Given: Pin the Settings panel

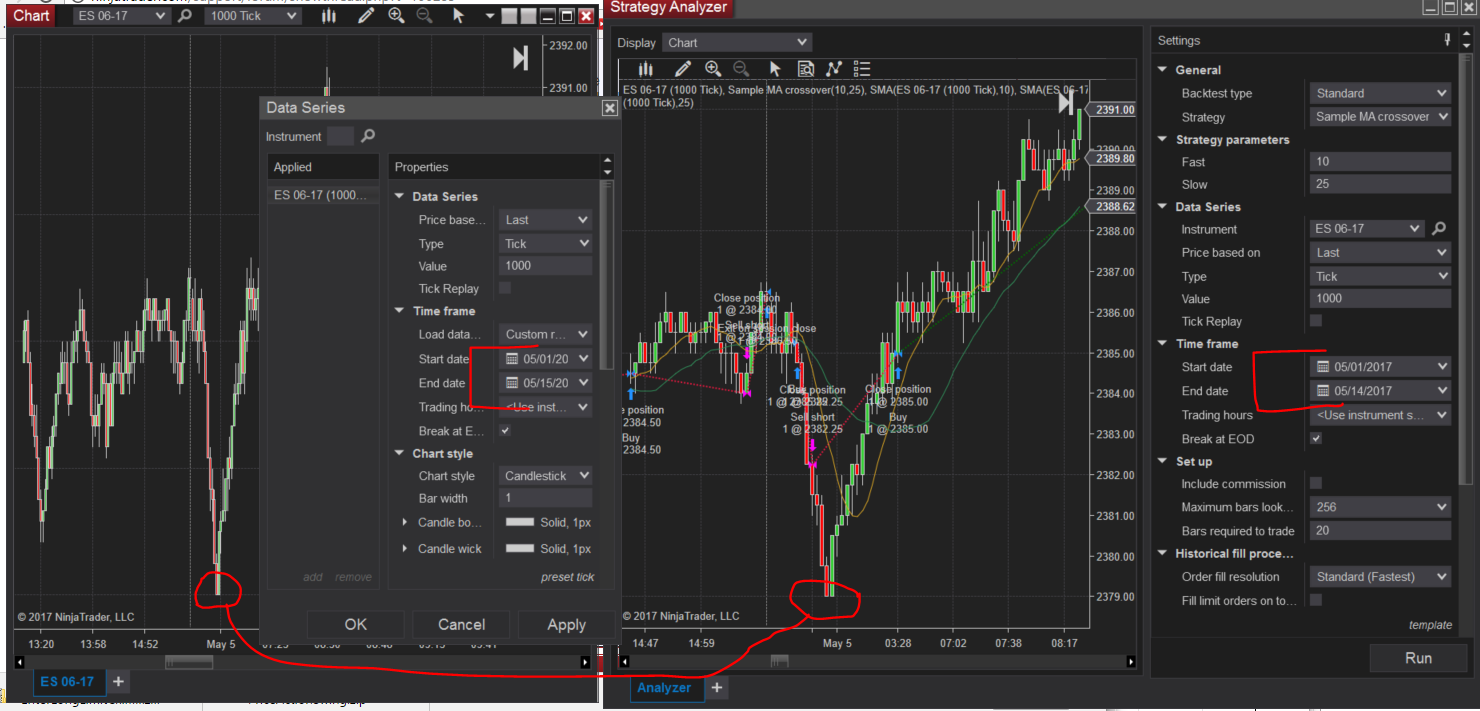Looking at the screenshot, I should 1447,40.
